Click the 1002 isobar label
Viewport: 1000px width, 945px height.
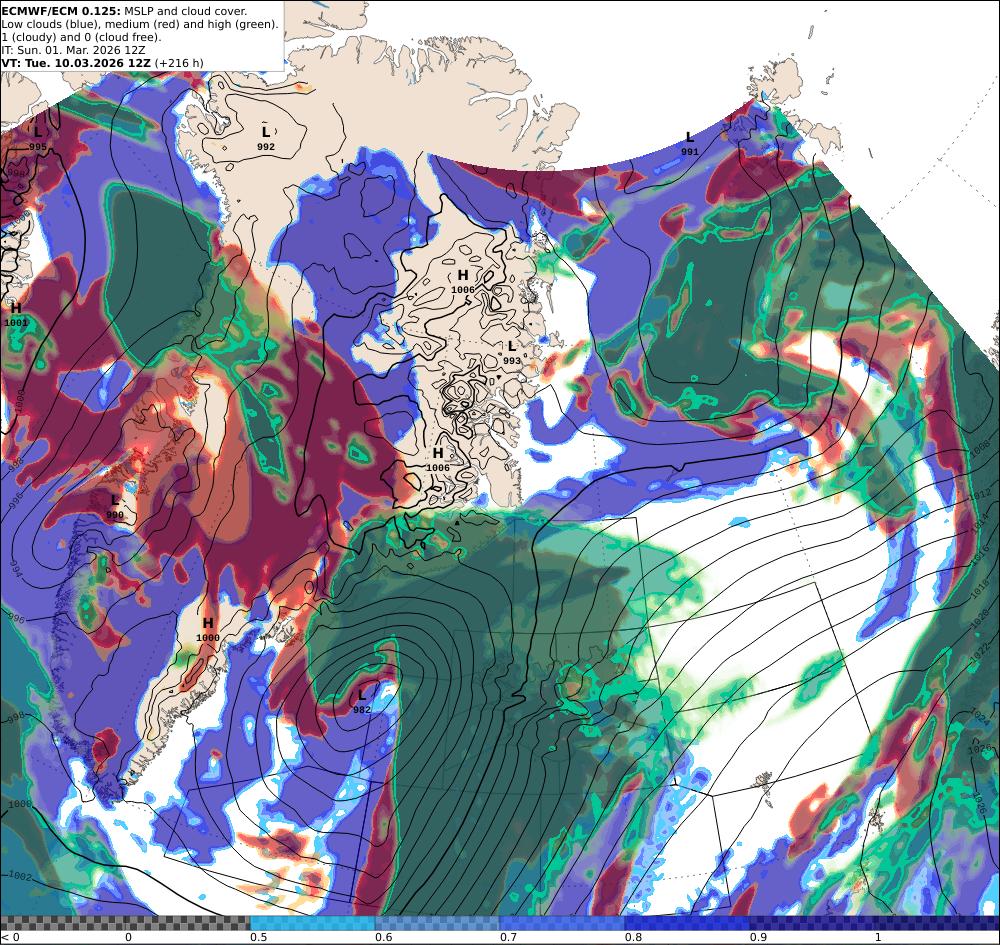click(x=19, y=877)
